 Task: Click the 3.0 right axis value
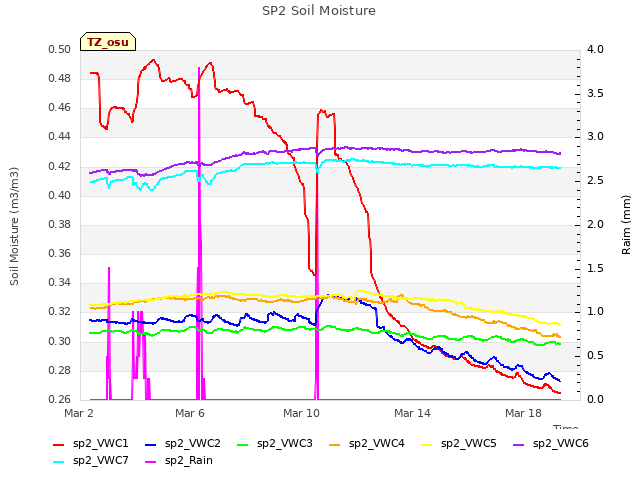pyautogui.click(x=595, y=137)
